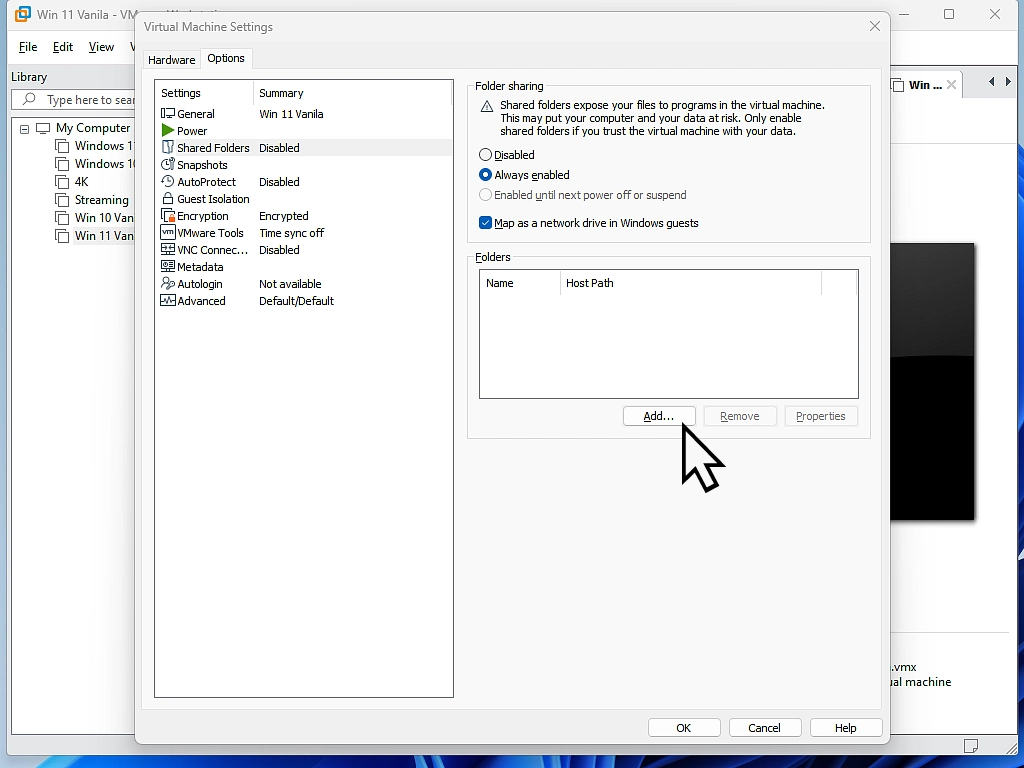
Task: Click the VNC Connections icon
Action: (x=168, y=249)
